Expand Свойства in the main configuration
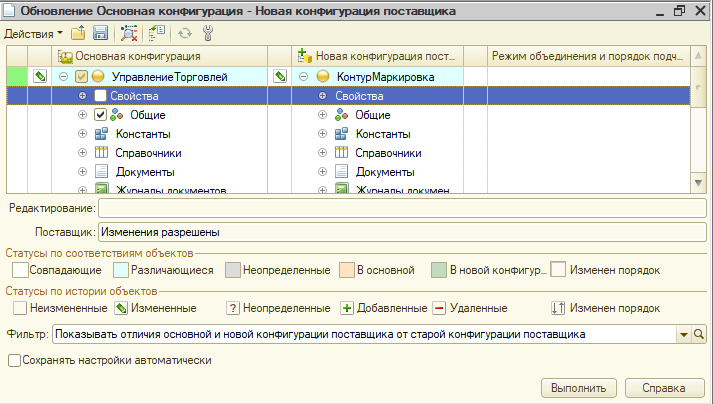This screenshot has height=404, width=713. [x=82, y=96]
